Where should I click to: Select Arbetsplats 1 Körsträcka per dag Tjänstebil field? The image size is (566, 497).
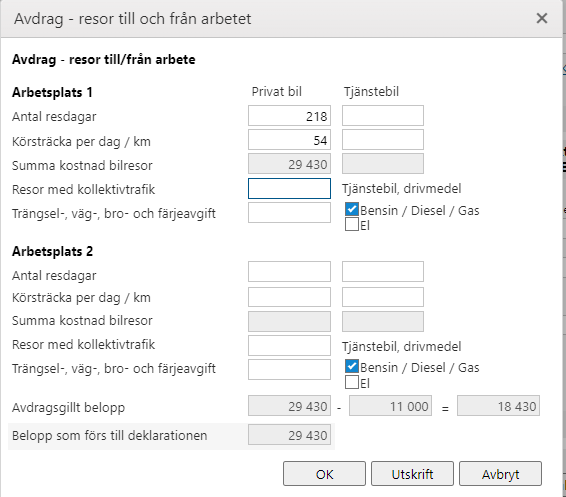383,140
